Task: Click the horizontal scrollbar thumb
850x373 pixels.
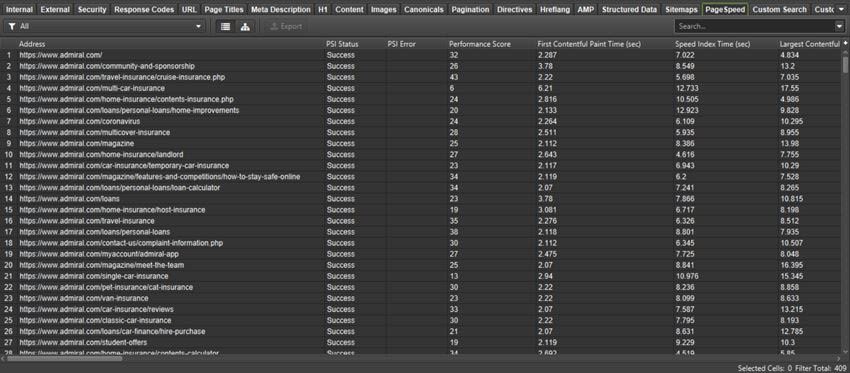Action: point(65,358)
